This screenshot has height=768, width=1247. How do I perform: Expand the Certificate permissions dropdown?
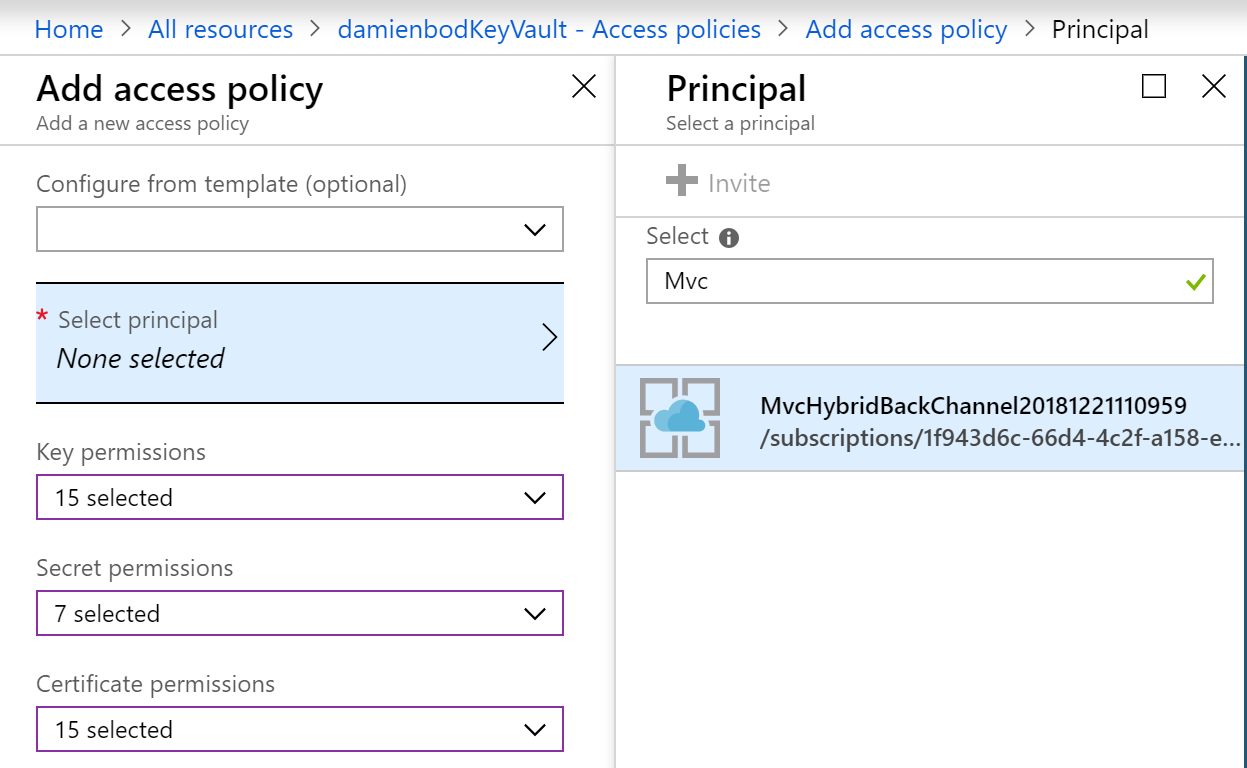(534, 730)
